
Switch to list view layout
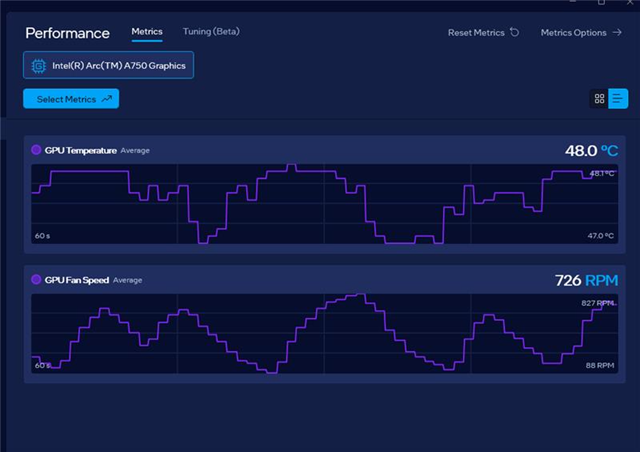coord(619,99)
